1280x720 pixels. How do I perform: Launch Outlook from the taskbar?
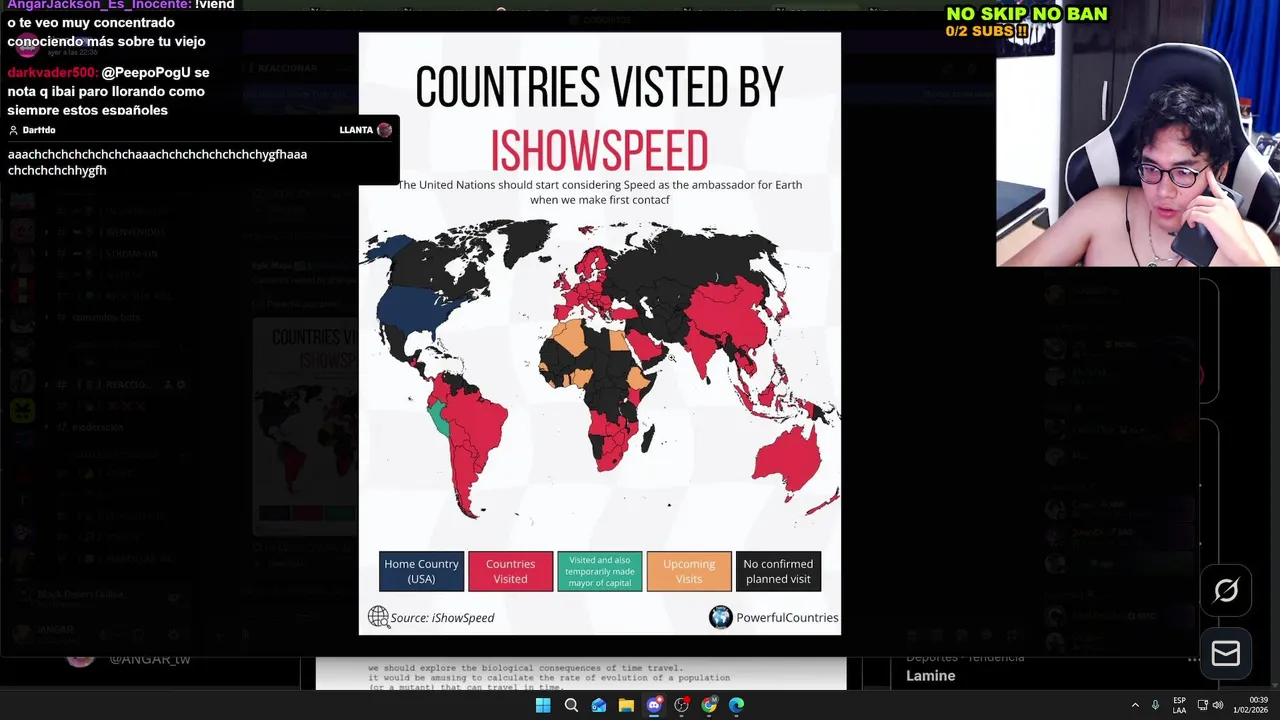(x=599, y=705)
